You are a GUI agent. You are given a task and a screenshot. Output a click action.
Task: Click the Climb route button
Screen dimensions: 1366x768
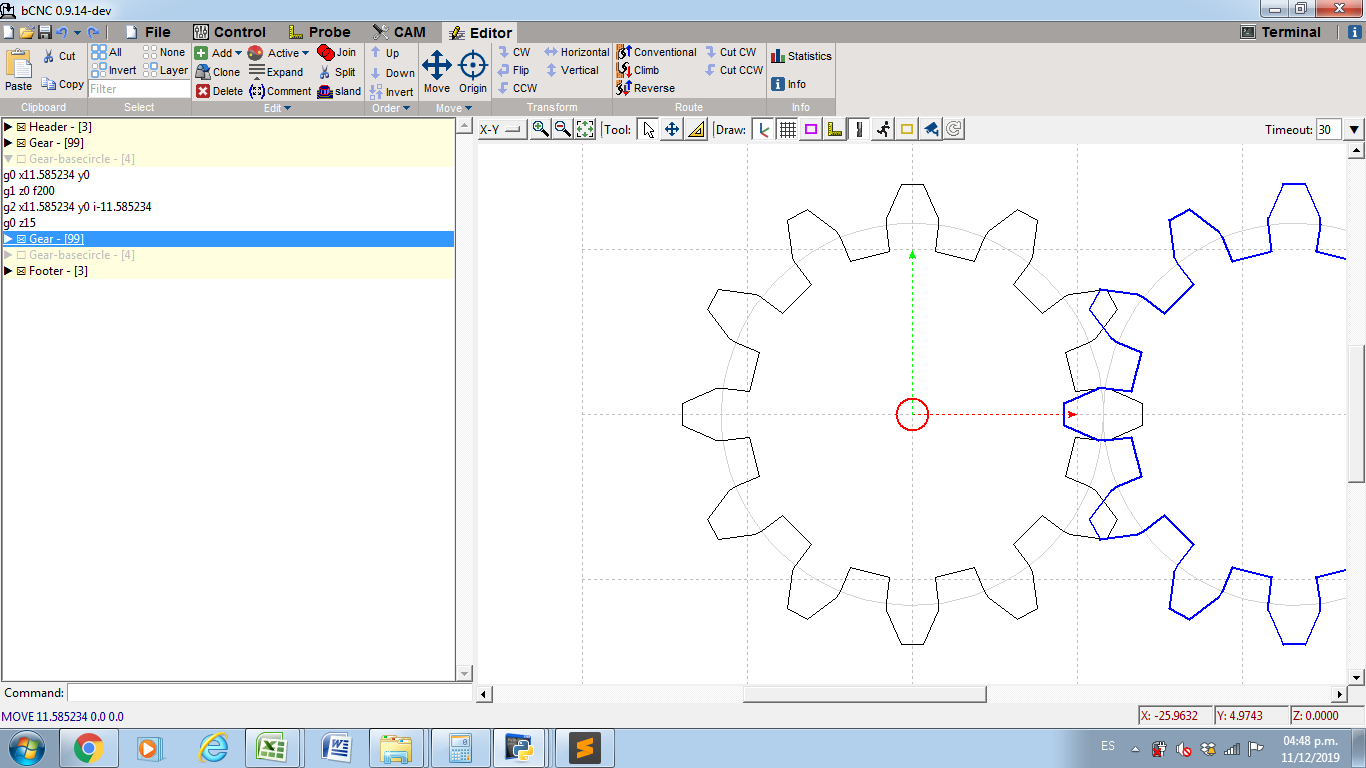pyautogui.click(x=638, y=70)
